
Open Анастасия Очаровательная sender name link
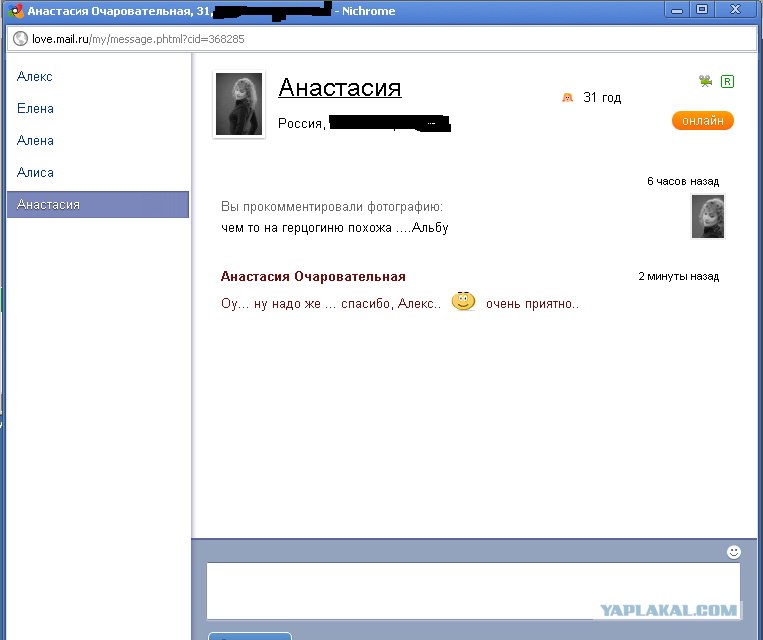[x=313, y=277]
